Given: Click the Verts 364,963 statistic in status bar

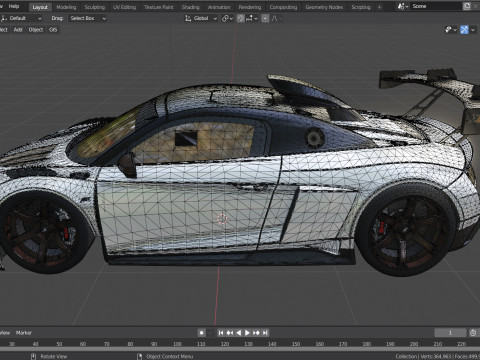Looking at the screenshot, I should (436, 356).
